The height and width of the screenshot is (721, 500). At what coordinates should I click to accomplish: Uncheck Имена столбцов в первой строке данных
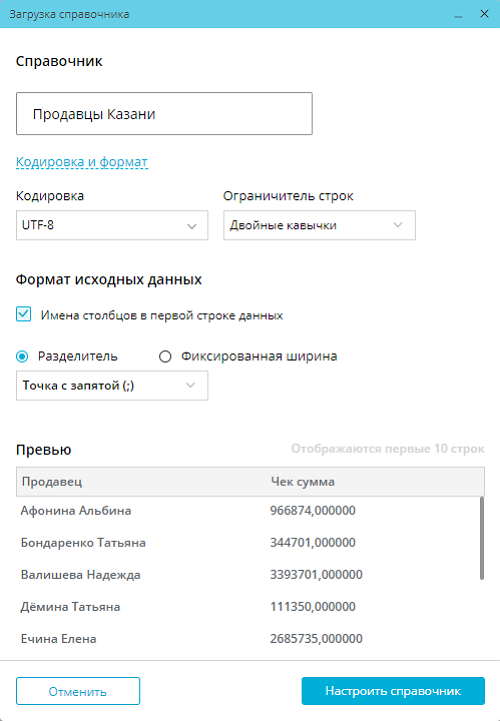pos(23,315)
